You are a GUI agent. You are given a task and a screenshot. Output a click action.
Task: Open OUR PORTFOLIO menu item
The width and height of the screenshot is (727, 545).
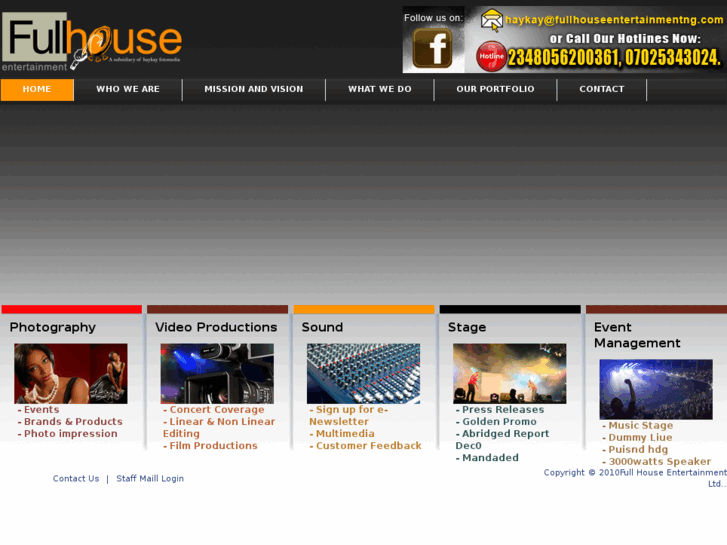pos(495,89)
